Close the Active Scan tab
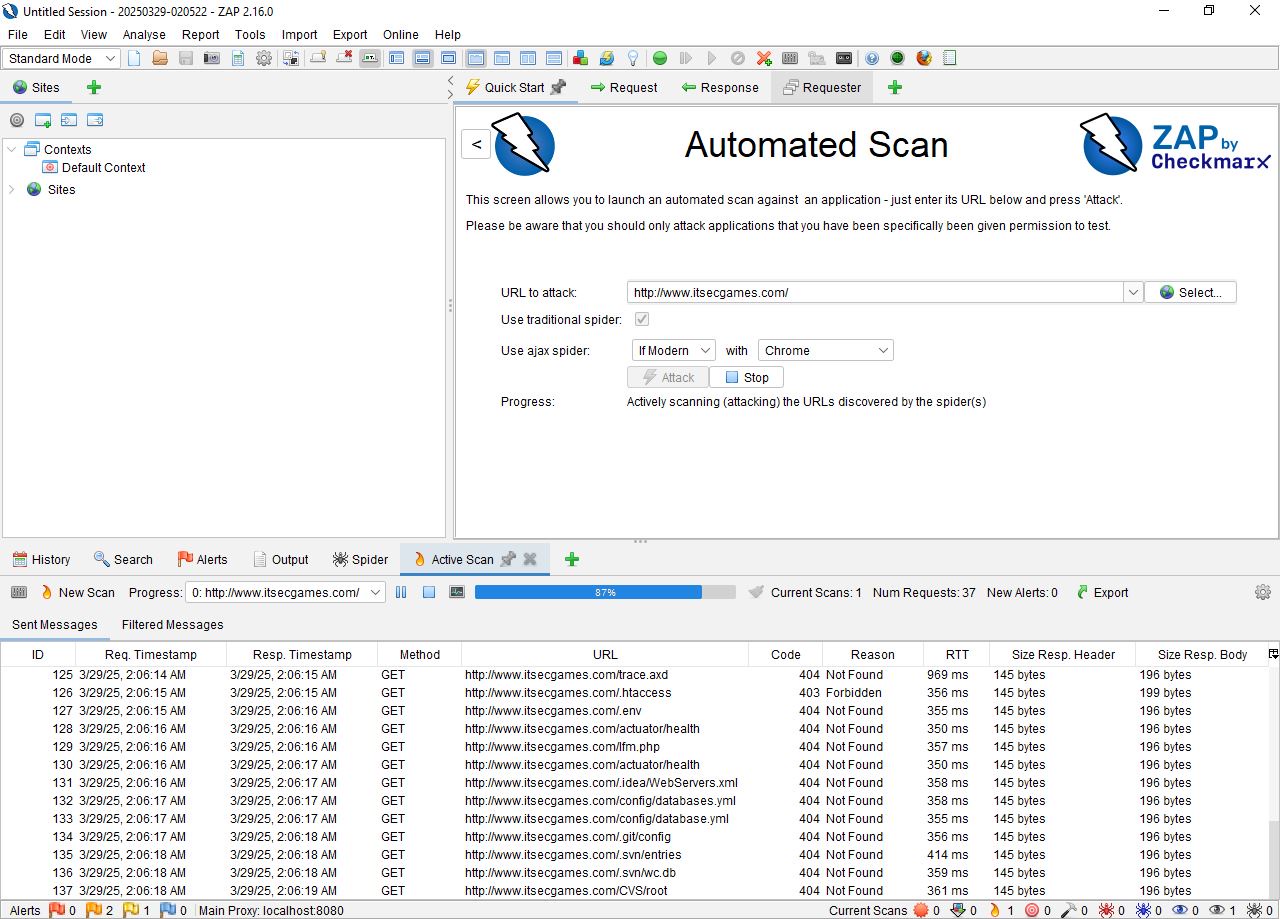Screen dimensions: 1280x919 pos(530,559)
